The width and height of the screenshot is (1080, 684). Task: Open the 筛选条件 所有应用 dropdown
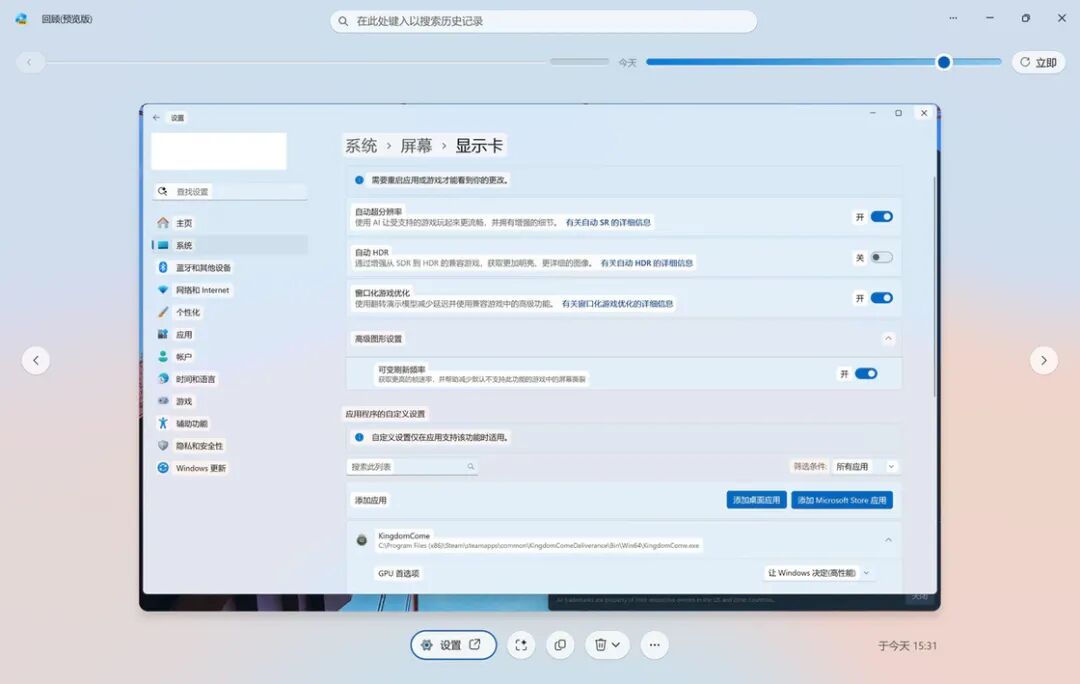(x=864, y=466)
